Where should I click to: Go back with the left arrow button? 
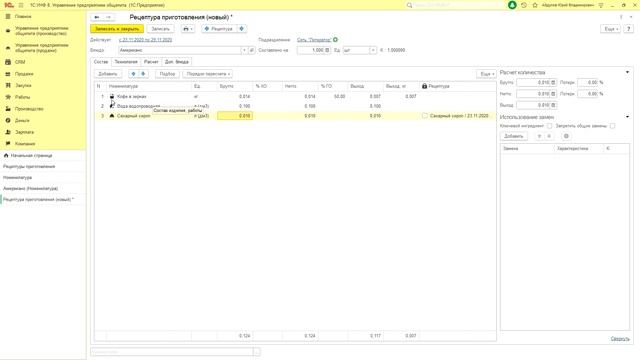coord(97,17)
